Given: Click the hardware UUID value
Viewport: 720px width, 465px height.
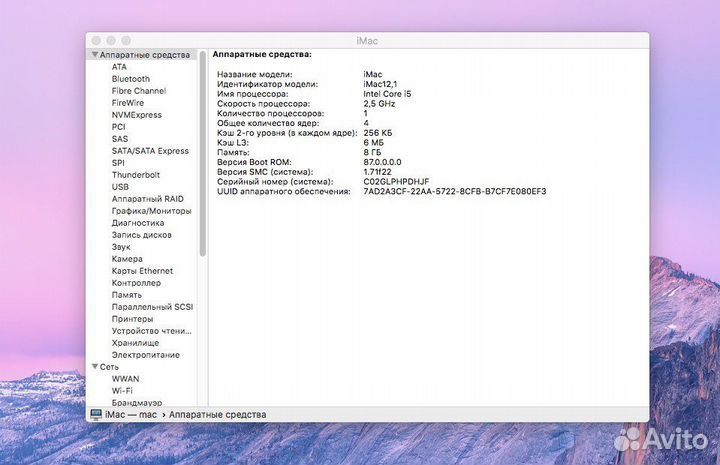Looking at the screenshot, I should click(455, 191).
